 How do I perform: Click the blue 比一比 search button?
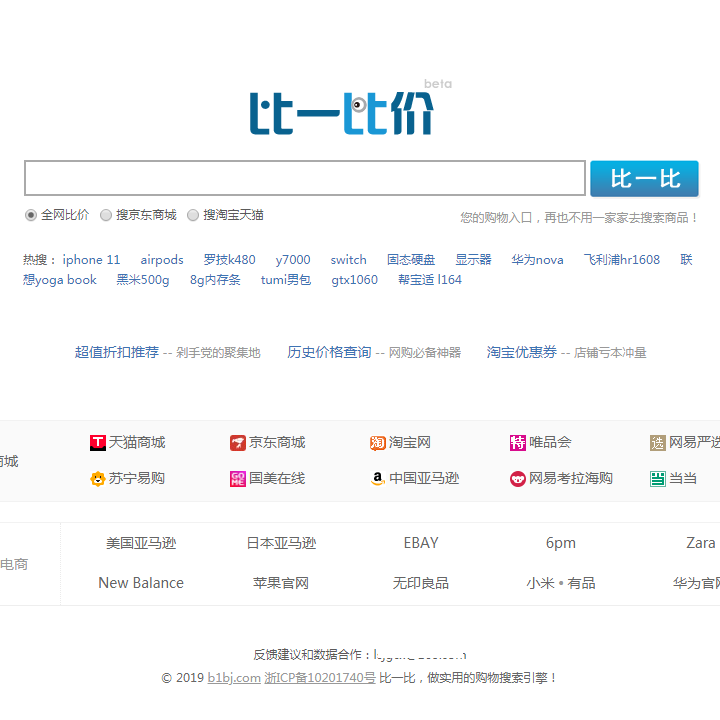pos(644,179)
